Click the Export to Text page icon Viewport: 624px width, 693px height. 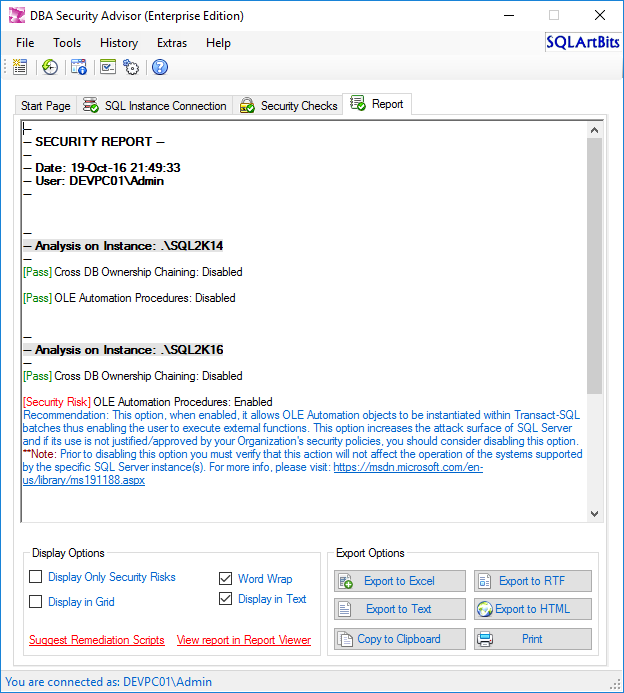[345, 609]
